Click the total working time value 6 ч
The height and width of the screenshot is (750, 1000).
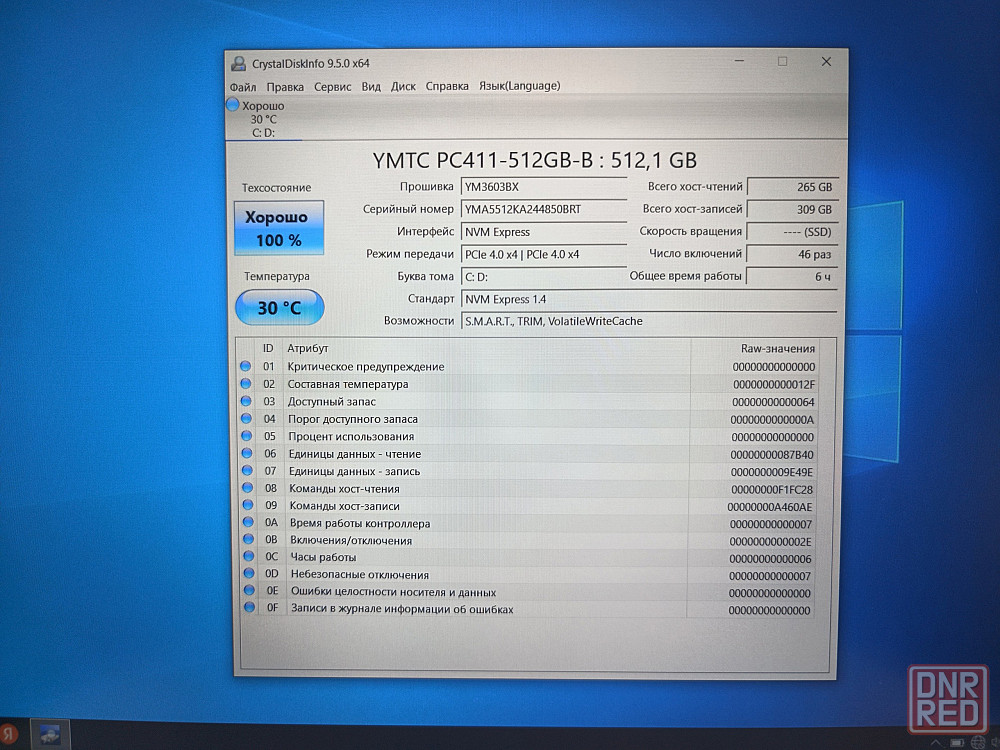(x=791, y=277)
